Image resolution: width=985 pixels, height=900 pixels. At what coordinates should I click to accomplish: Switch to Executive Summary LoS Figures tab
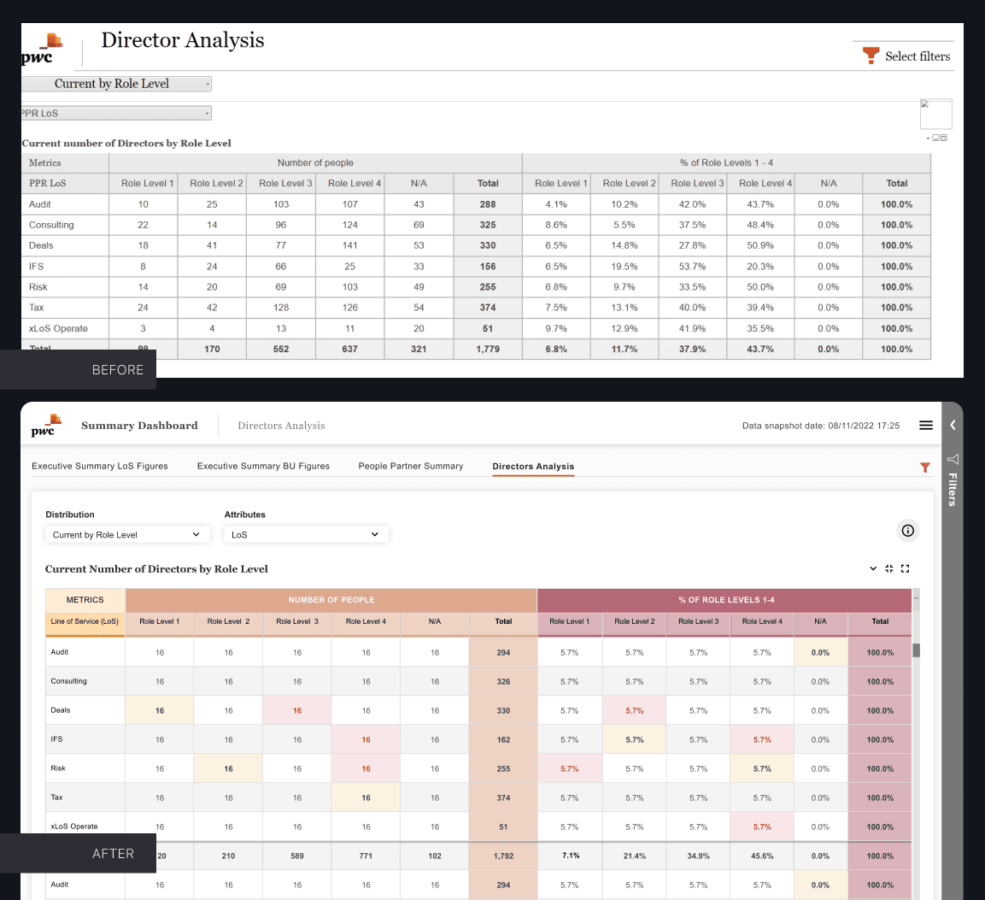100,466
